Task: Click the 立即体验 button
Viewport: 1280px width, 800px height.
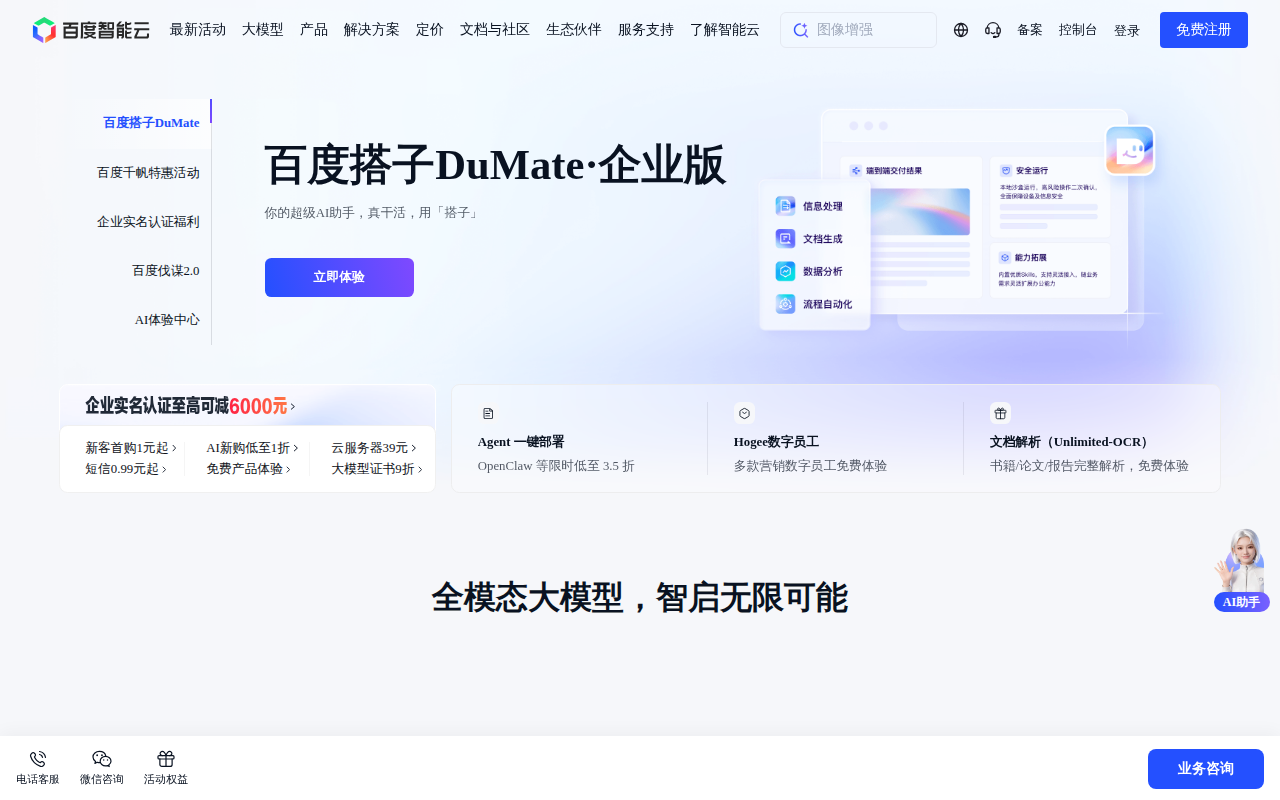Action: (339, 277)
